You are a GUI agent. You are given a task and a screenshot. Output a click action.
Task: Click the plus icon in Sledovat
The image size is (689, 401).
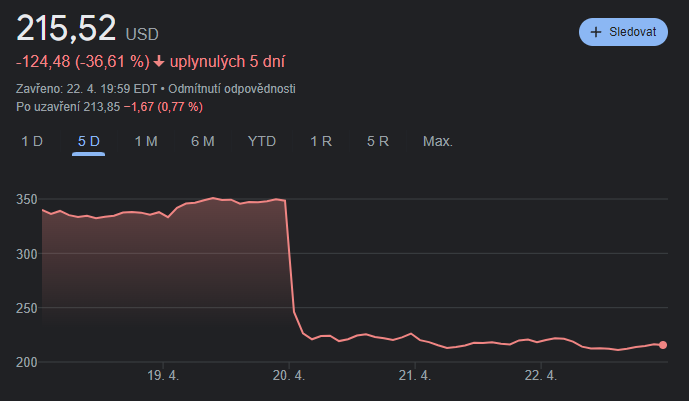[x=597, y=32]
